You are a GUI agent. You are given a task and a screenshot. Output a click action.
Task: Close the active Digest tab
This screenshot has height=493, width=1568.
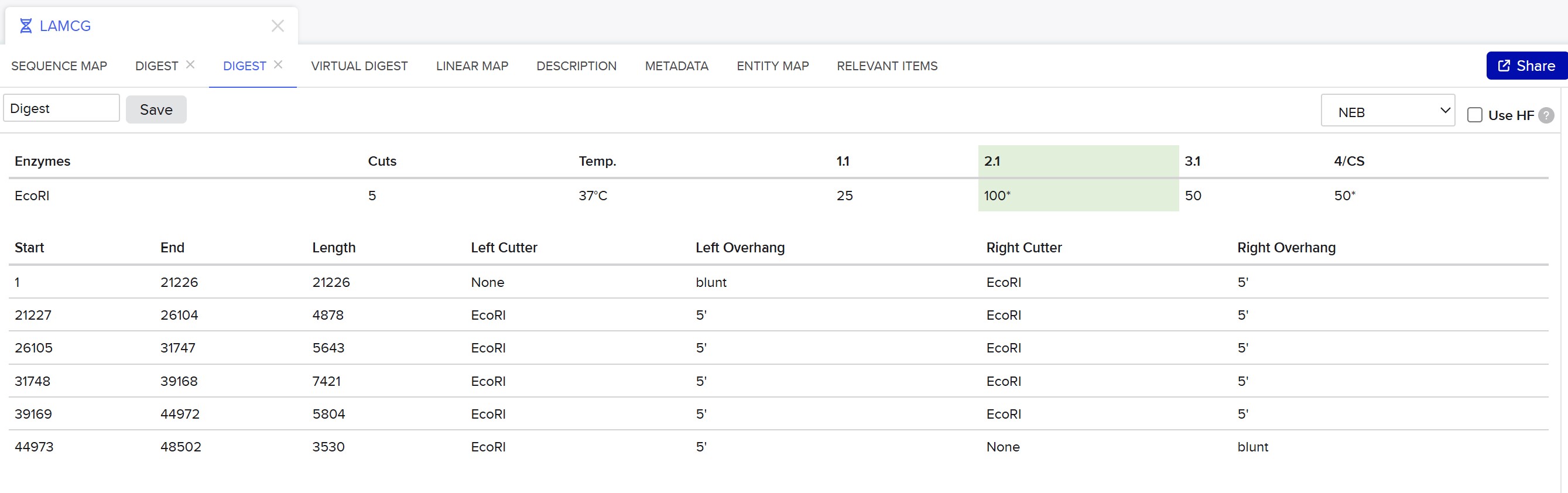pyautogui.click(x=278, y=64)
